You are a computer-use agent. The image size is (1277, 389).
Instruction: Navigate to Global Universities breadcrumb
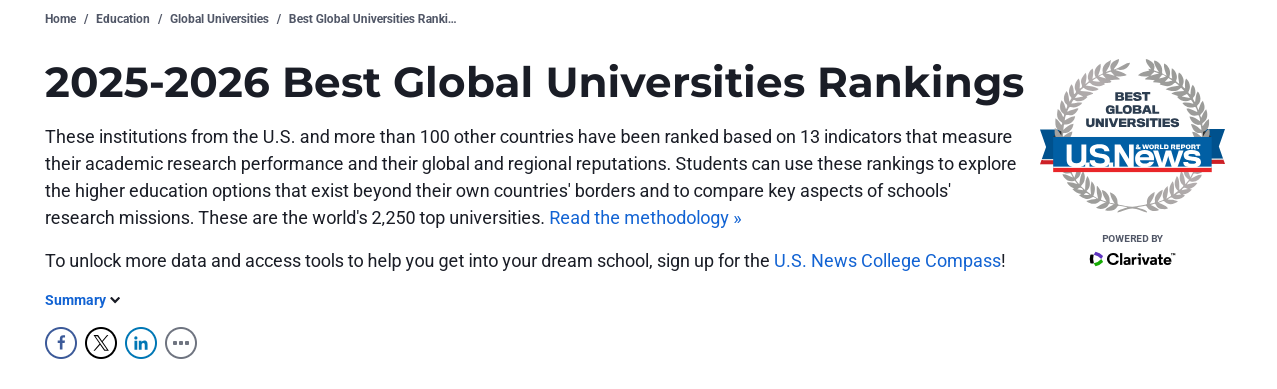tap(219, 19)
